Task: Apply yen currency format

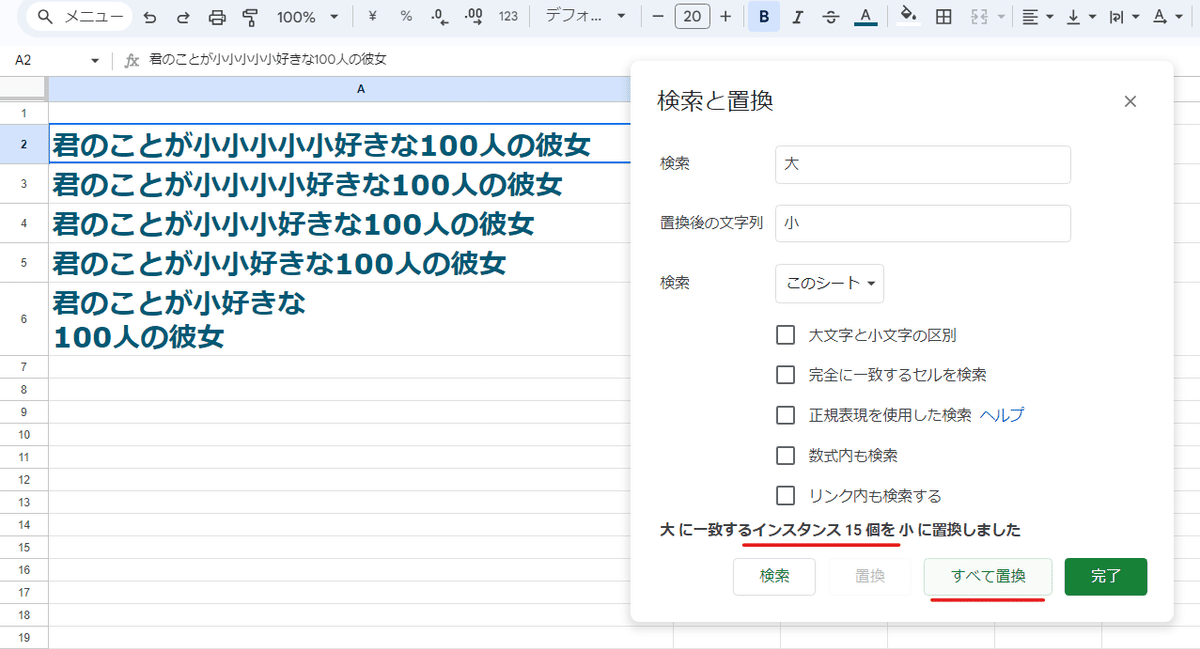Action: (x=372, y=17)
